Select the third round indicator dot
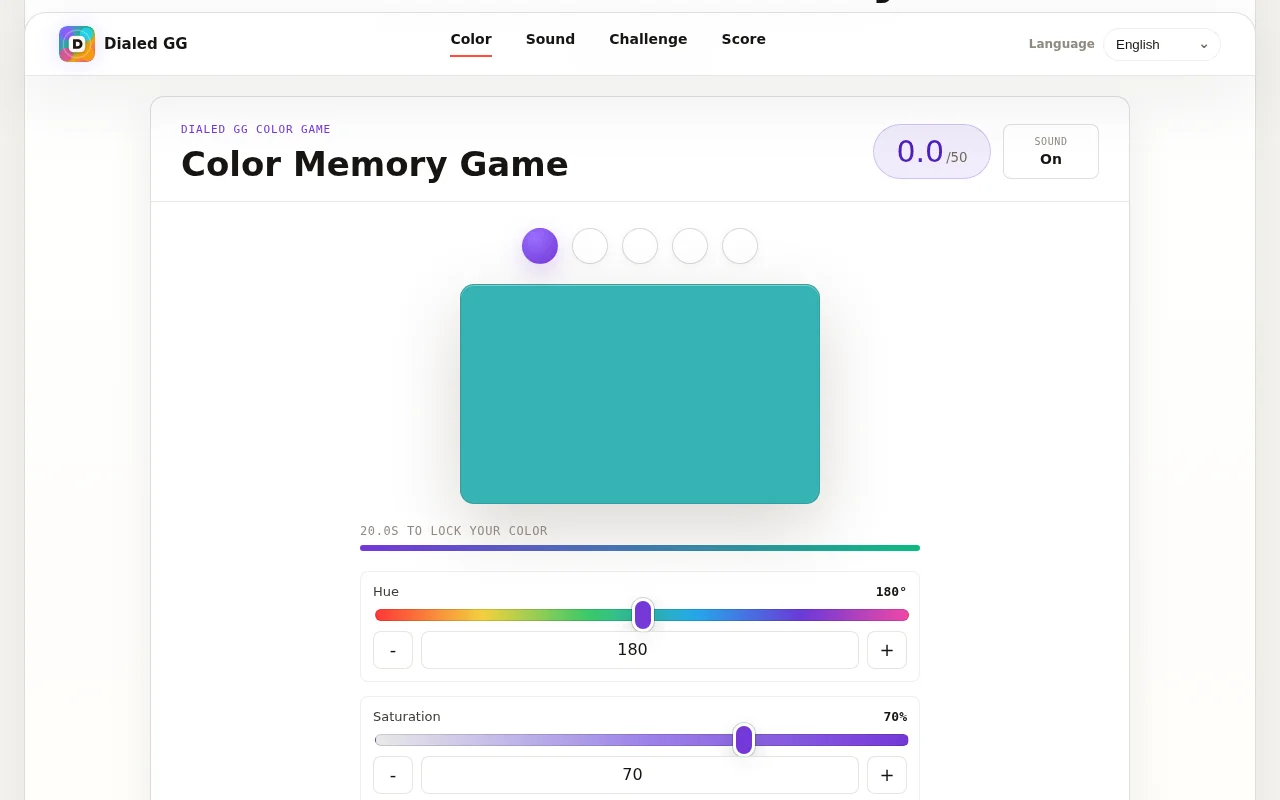Image resolution: width=1280 pixels, height=800 pixels. [x=640, y=246]
